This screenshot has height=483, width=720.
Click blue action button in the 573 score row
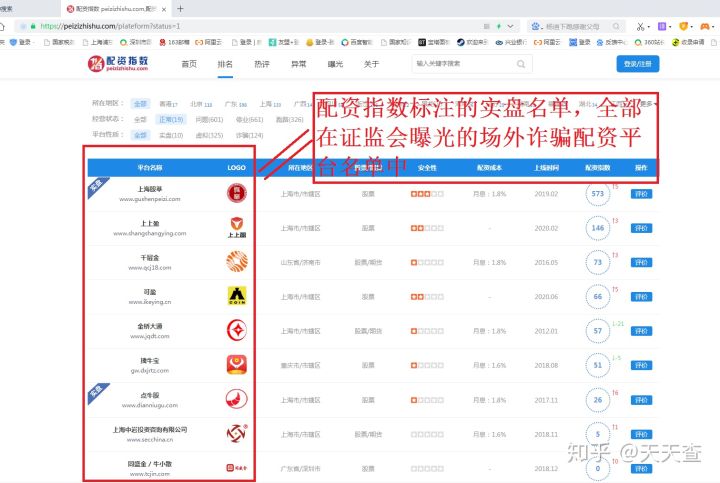coord(641,194)
